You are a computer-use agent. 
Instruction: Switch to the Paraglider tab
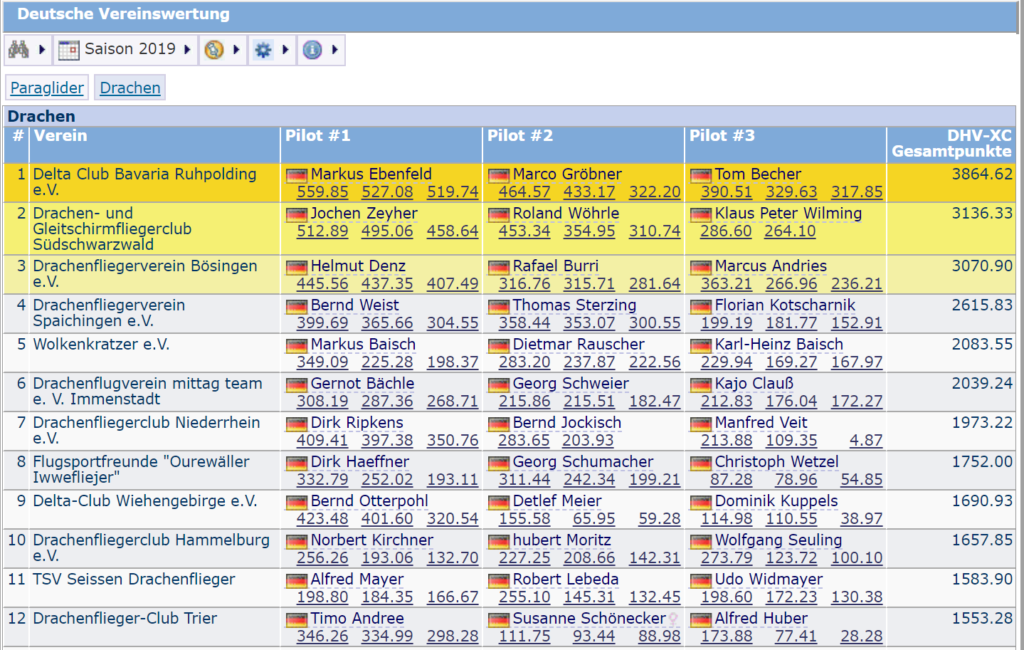[x=47, y=88]
